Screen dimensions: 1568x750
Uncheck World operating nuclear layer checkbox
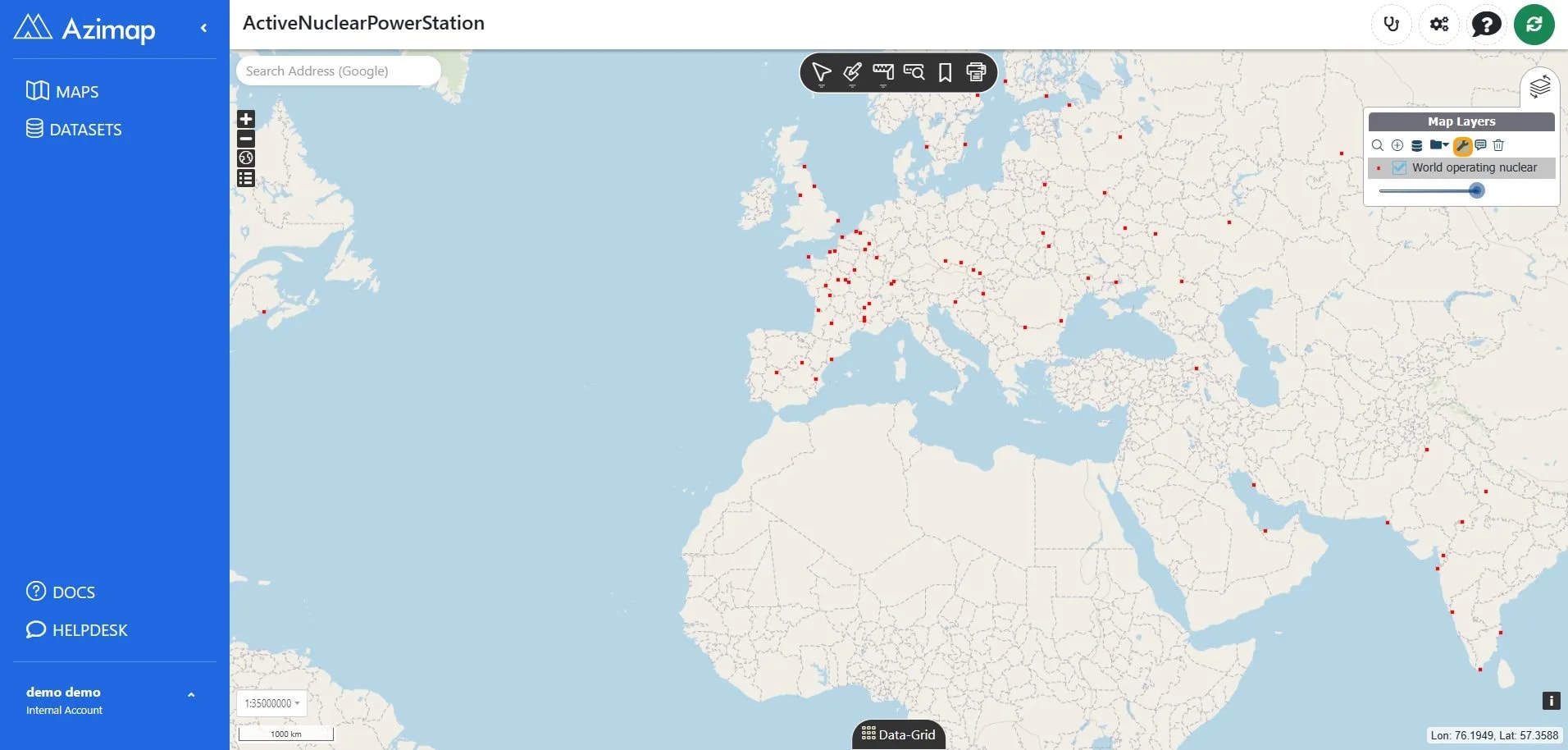point(1399,167)
